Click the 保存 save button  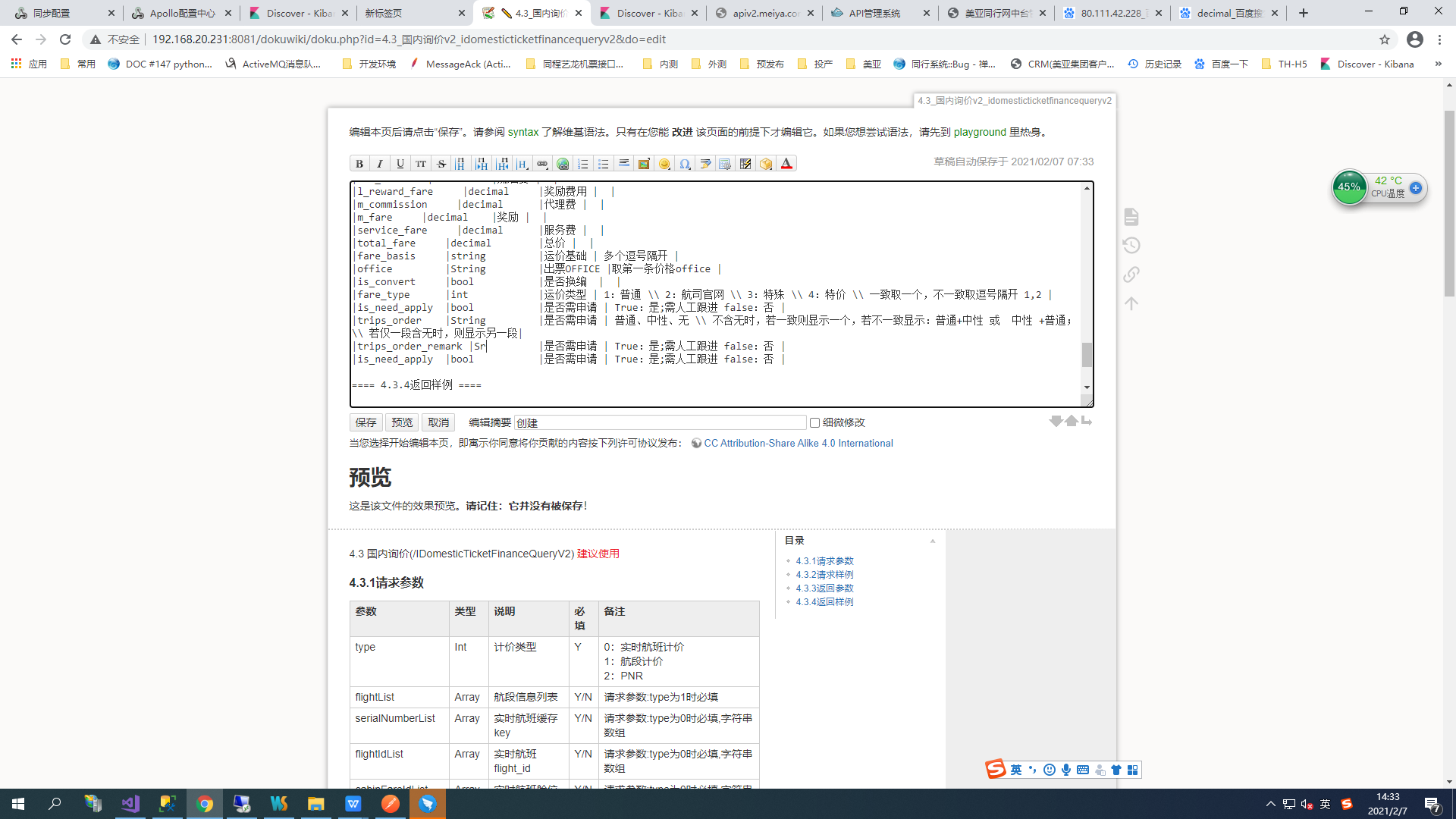coord(366,423)
